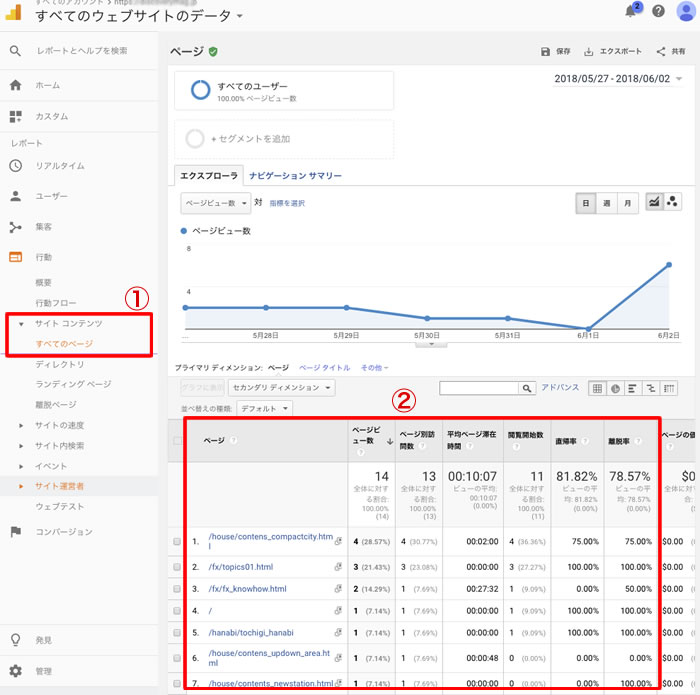
Task: Switch to pie chart percentage view
Action: pos(615,388)
